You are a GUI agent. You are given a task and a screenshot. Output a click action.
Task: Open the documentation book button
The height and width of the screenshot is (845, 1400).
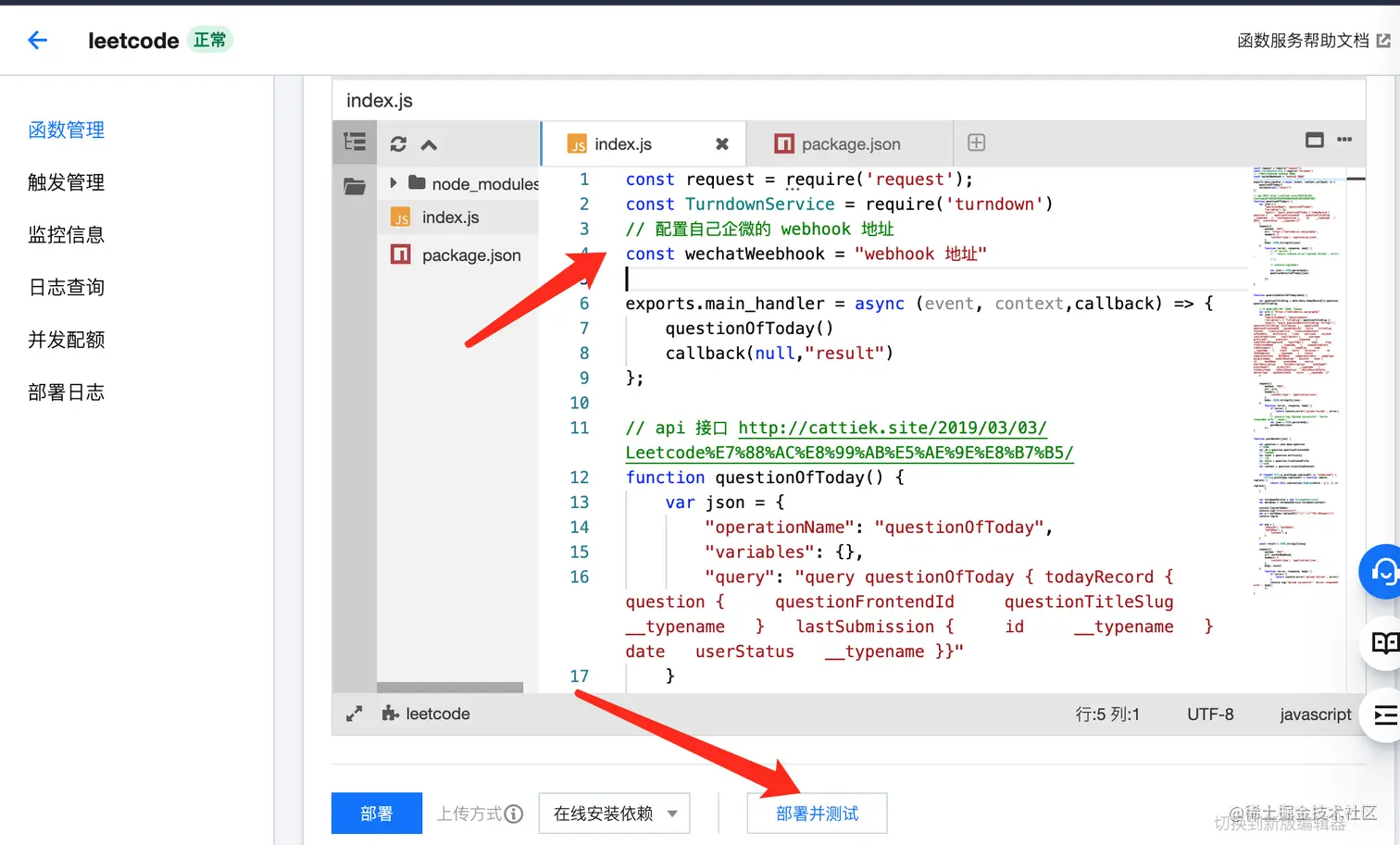click(x=1382, y=643)
